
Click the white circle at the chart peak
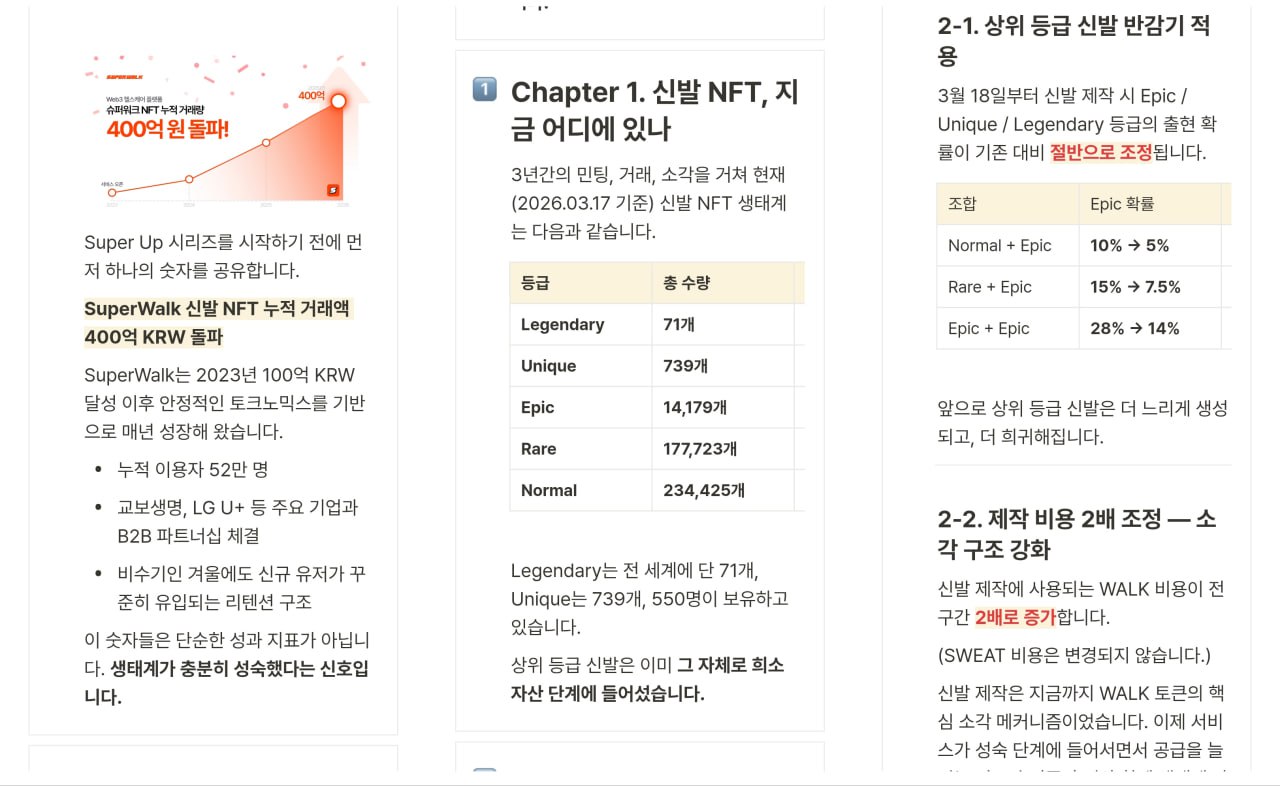(338, 101)
